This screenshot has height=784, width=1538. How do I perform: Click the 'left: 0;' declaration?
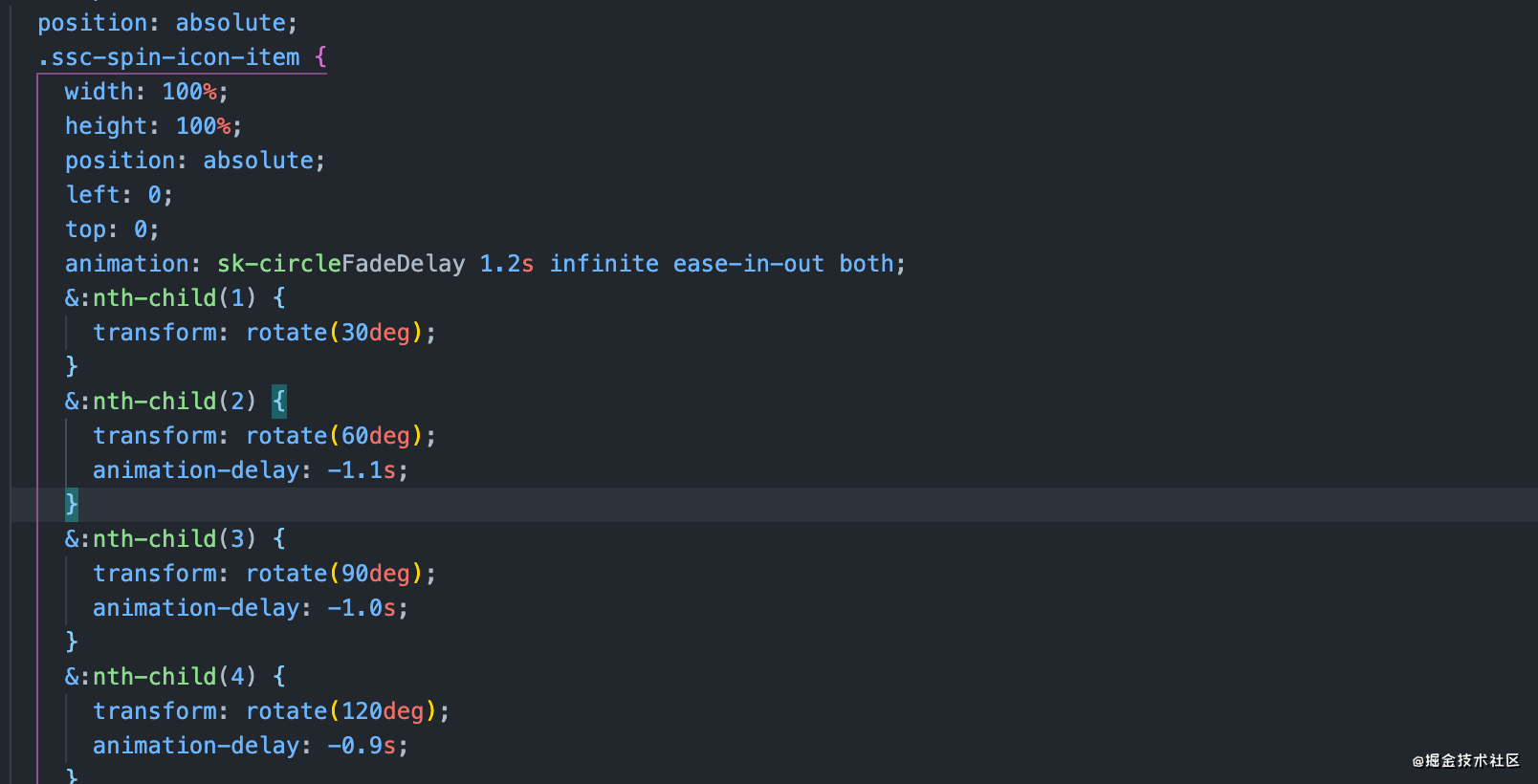pos(119,195)
